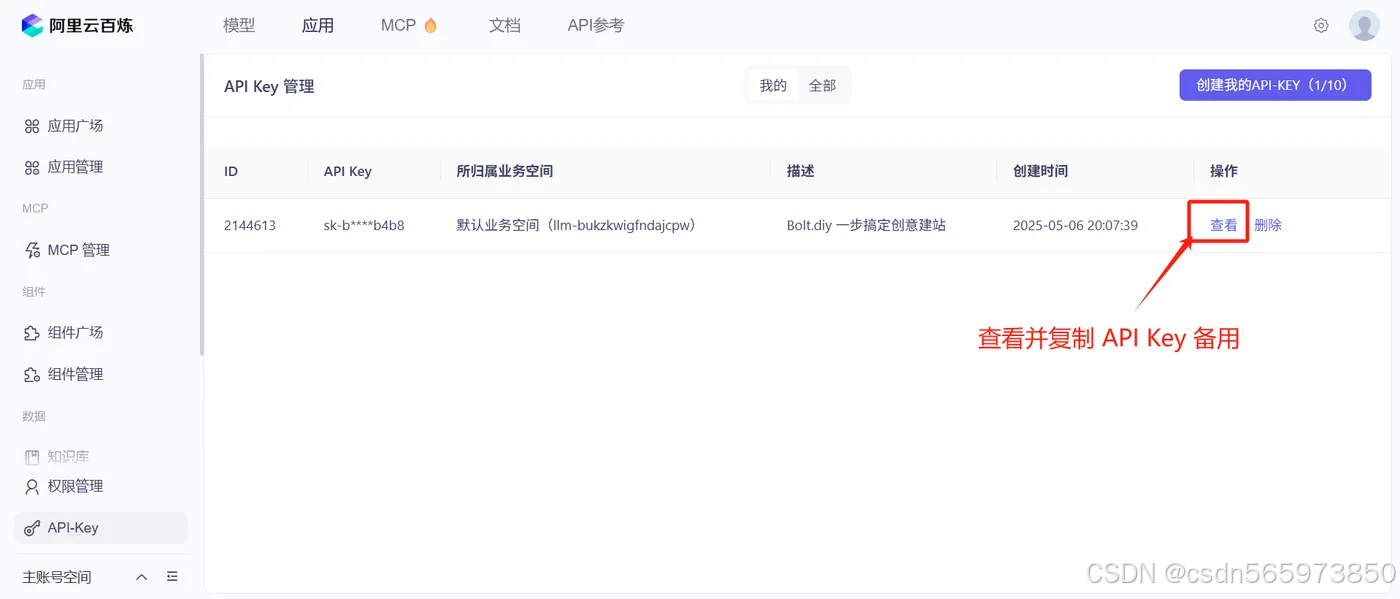Viewport: 1400px width, 599px height.
Task: Click the 知识库 book icon
Action: tap(32, 457)
